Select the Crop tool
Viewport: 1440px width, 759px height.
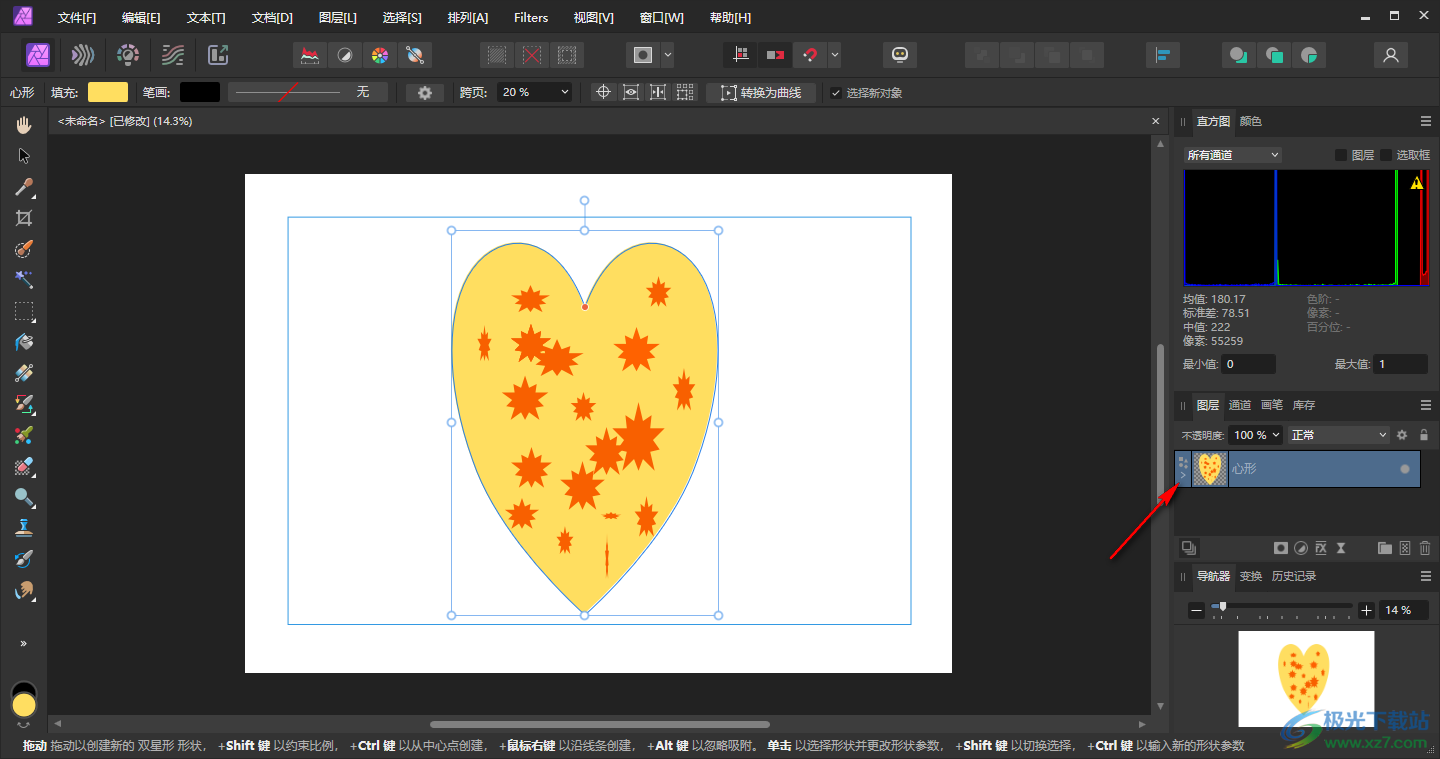pyautogui.click(x=24, y=218)
